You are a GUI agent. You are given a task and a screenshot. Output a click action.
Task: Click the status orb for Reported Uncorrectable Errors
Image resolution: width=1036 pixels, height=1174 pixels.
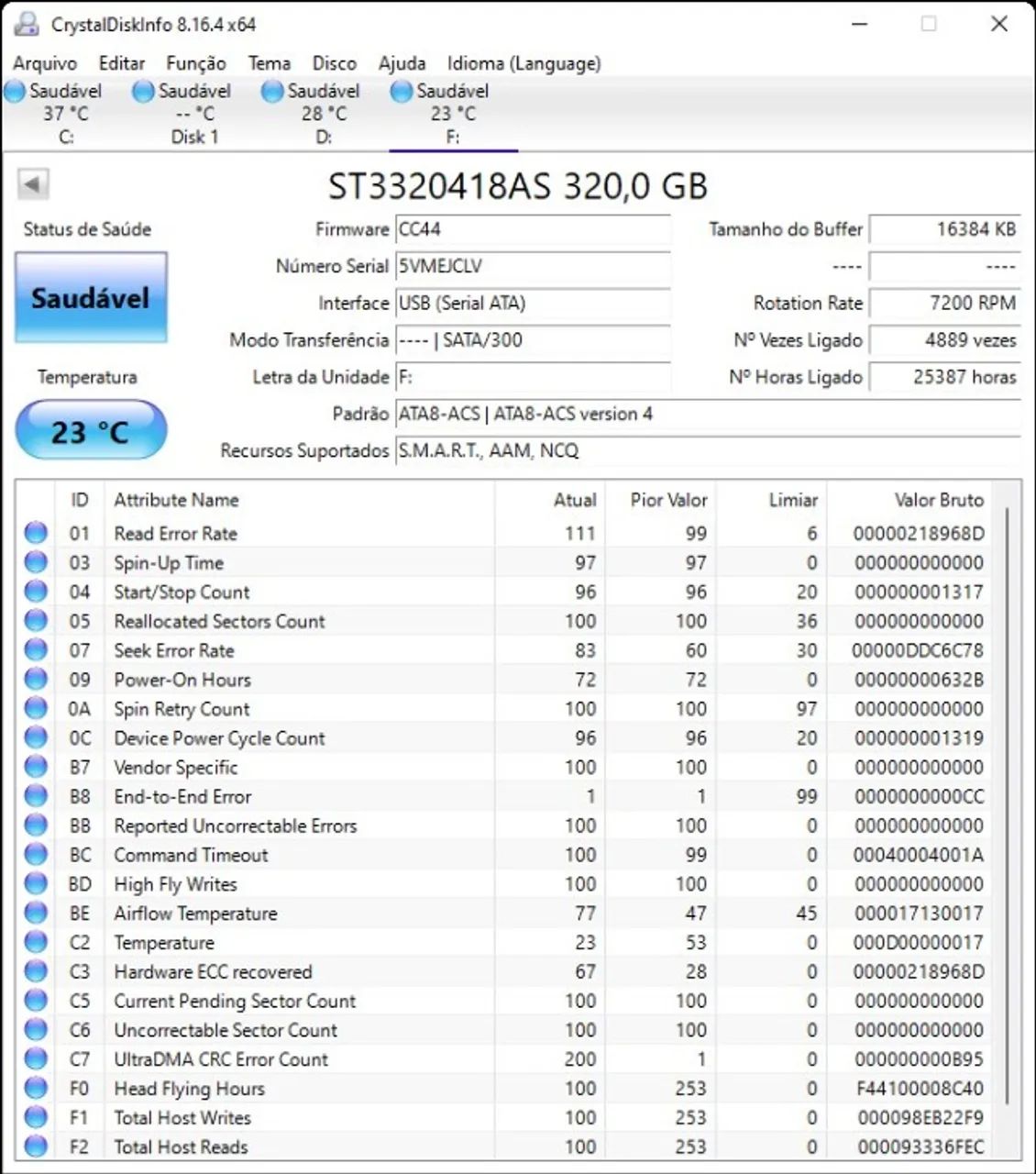point(36,825)
